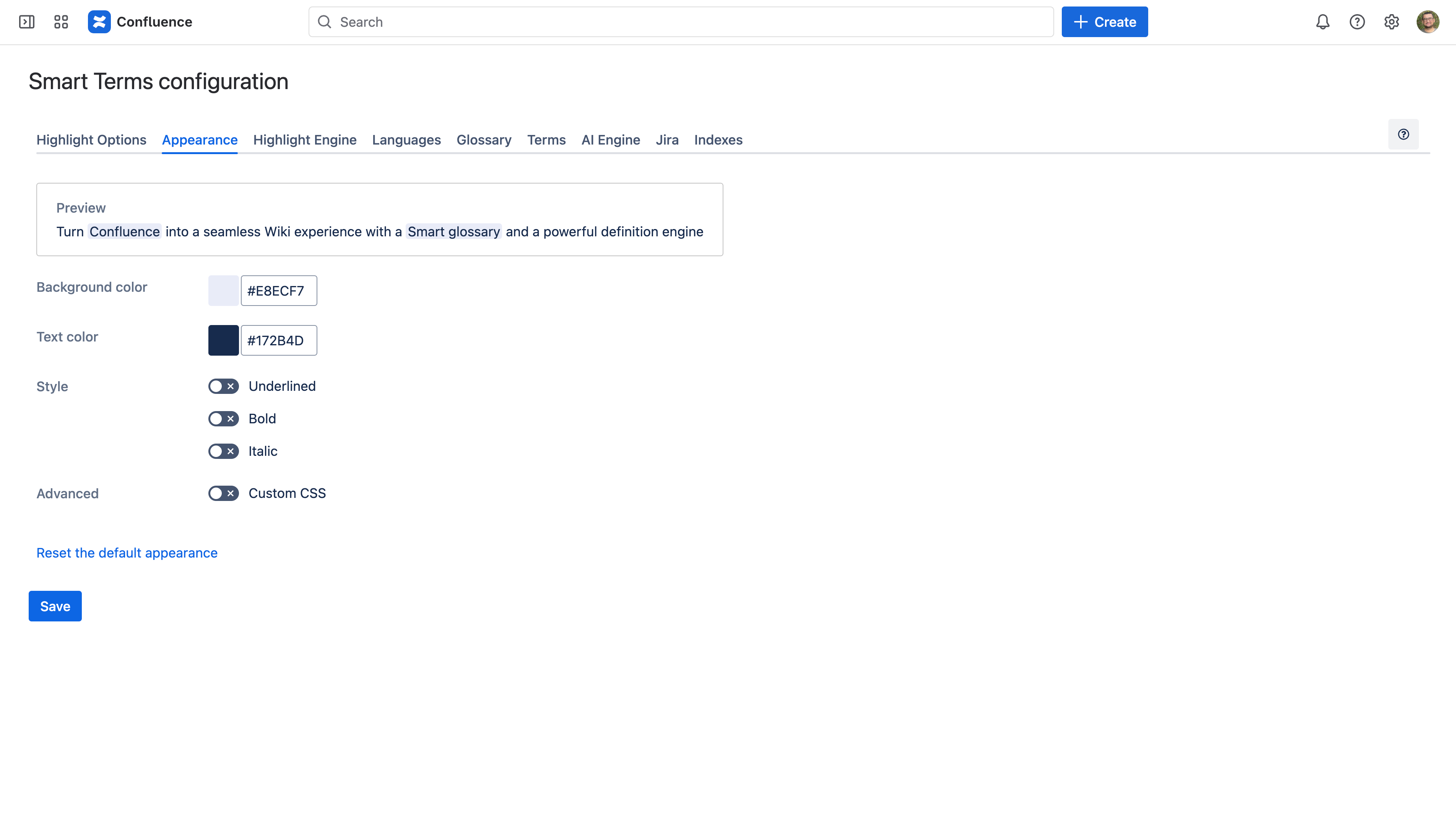The height and width of the screenshot is (813, 1456).
Task: Toggle the Underlined style switch
Action: coord(223,386)
